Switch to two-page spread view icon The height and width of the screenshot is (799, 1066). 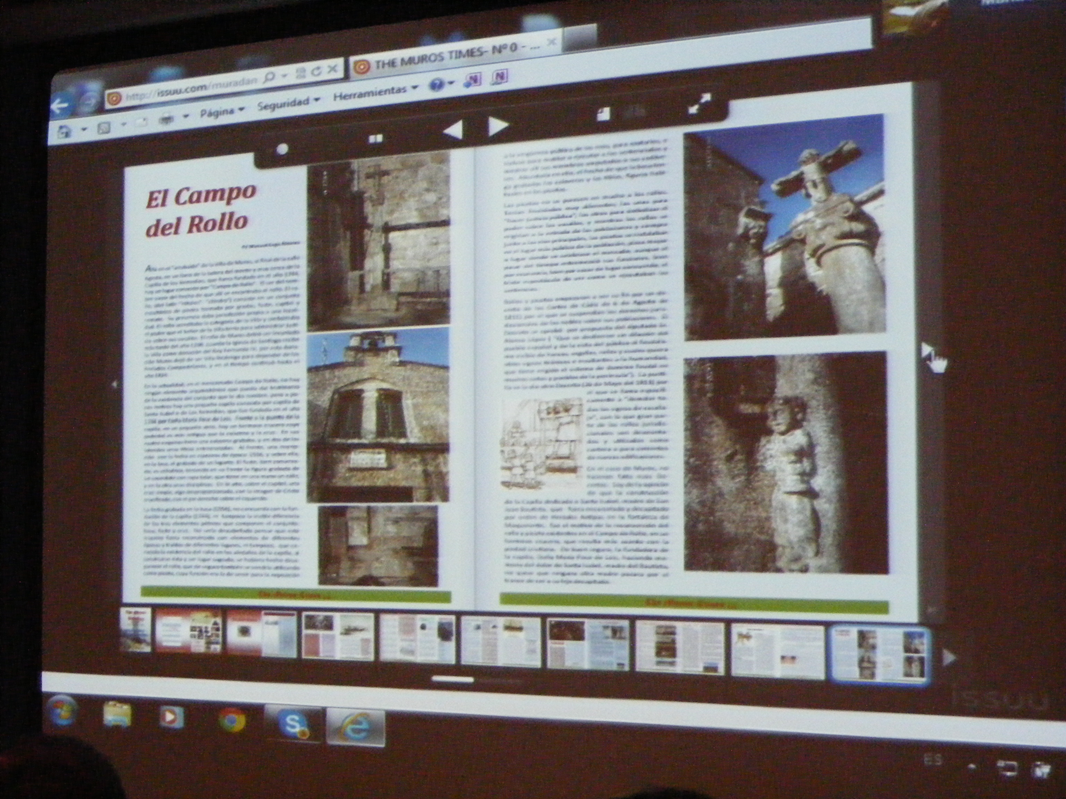click(376, 139)
